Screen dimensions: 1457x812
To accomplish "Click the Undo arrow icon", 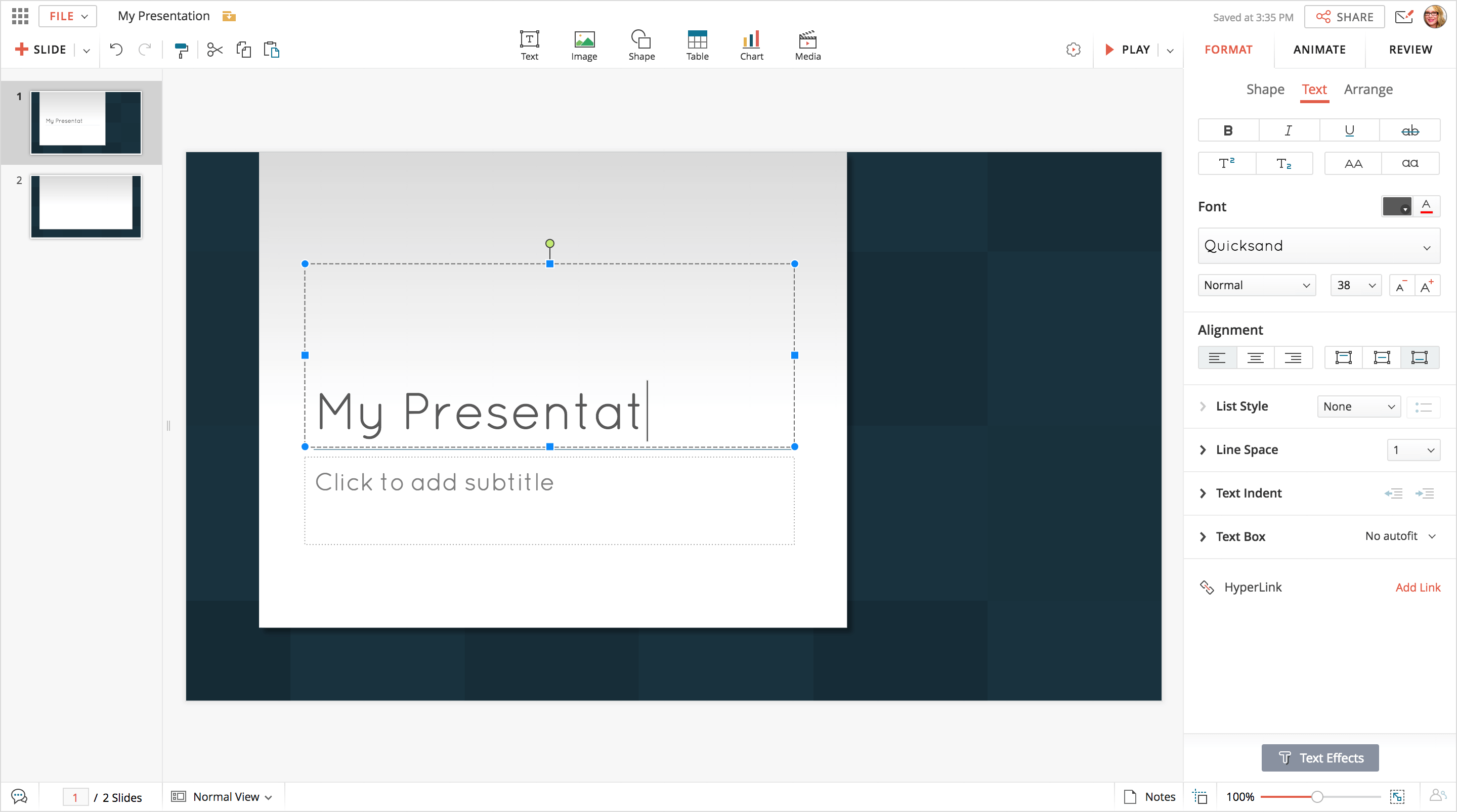I will [x=116, y=50].
